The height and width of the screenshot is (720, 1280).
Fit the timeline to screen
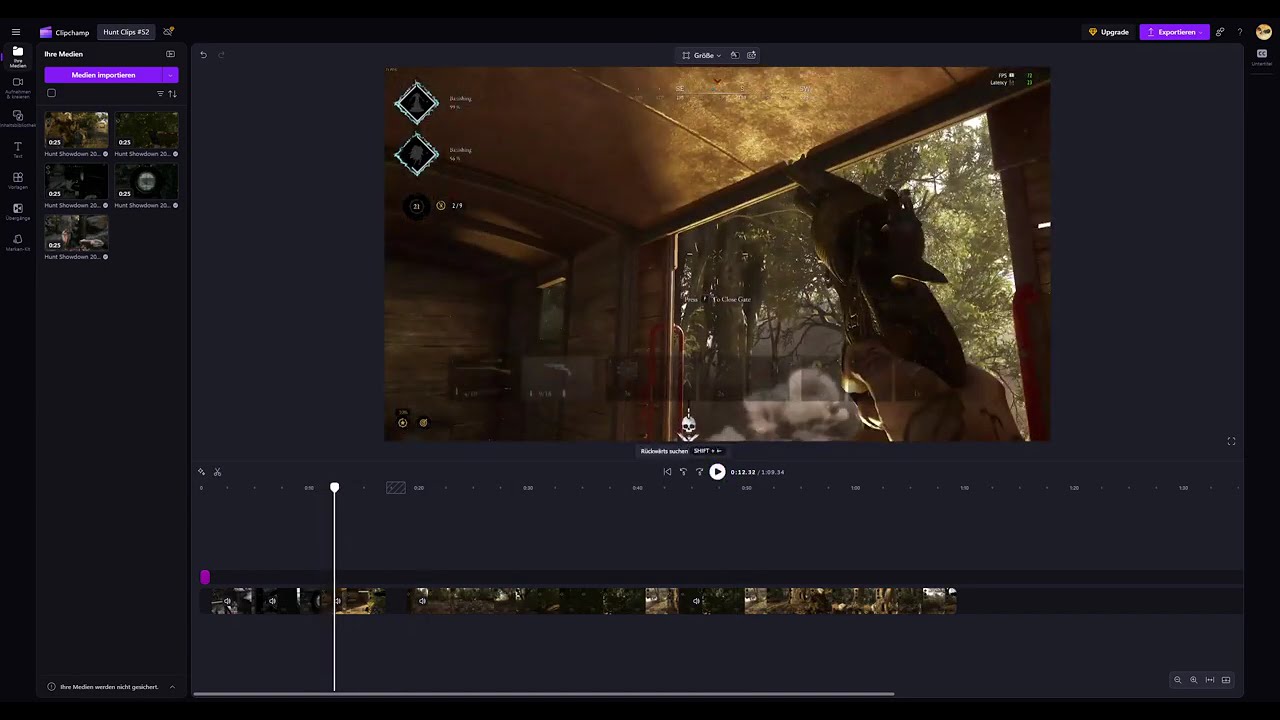point(1209,680)
